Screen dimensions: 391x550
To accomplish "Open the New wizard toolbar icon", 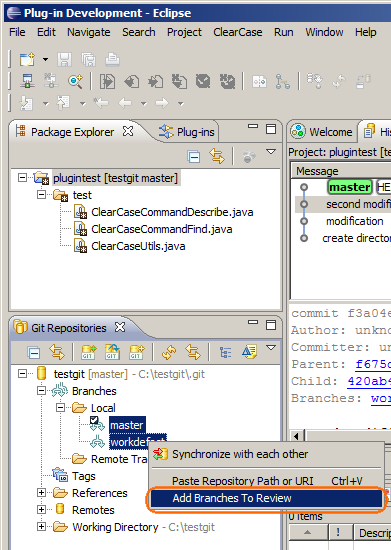I will [x=28, y=59].
